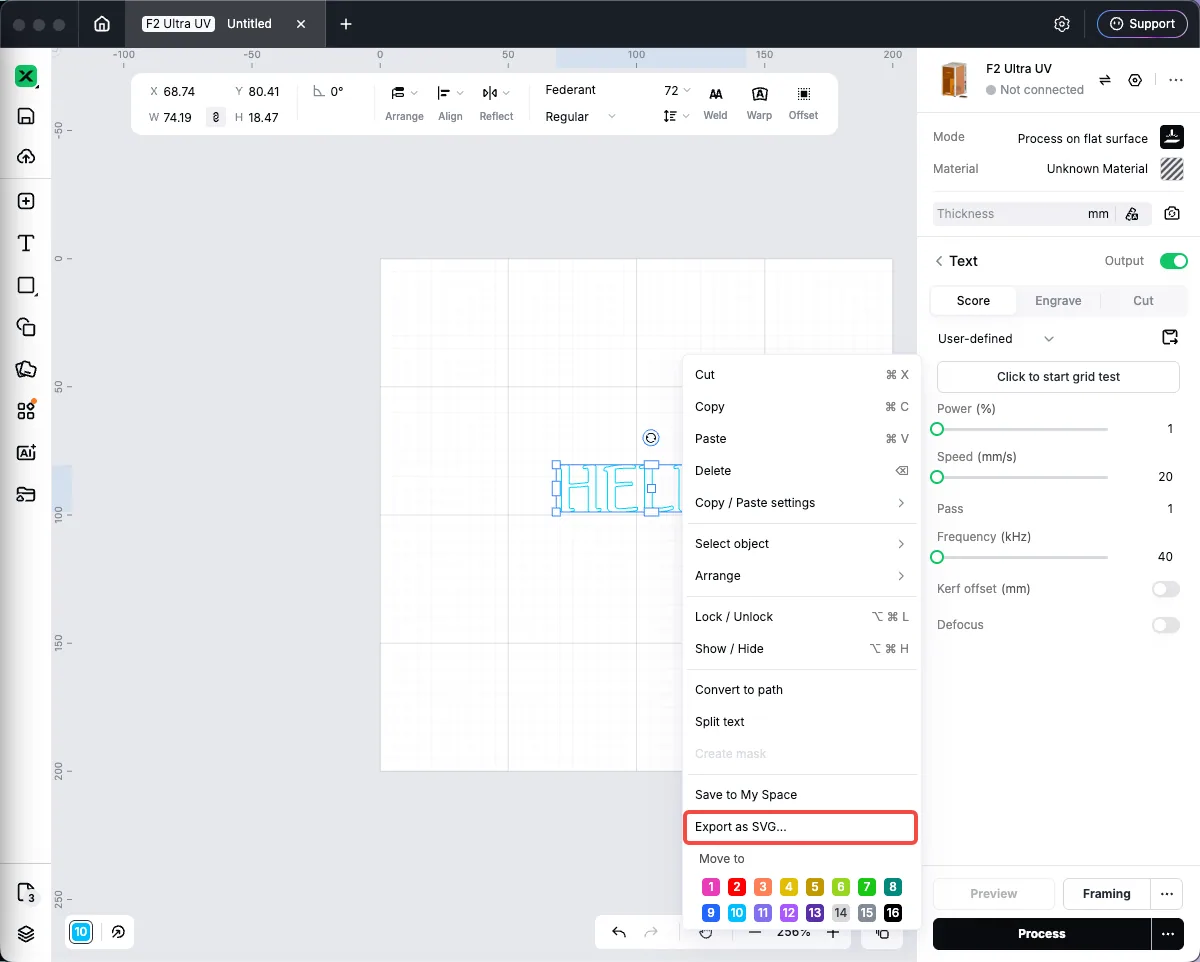Viewport: 1200px width, 962px height.
Task: Click the undo arrow in bottom toolbar
Action: point(619,933)
